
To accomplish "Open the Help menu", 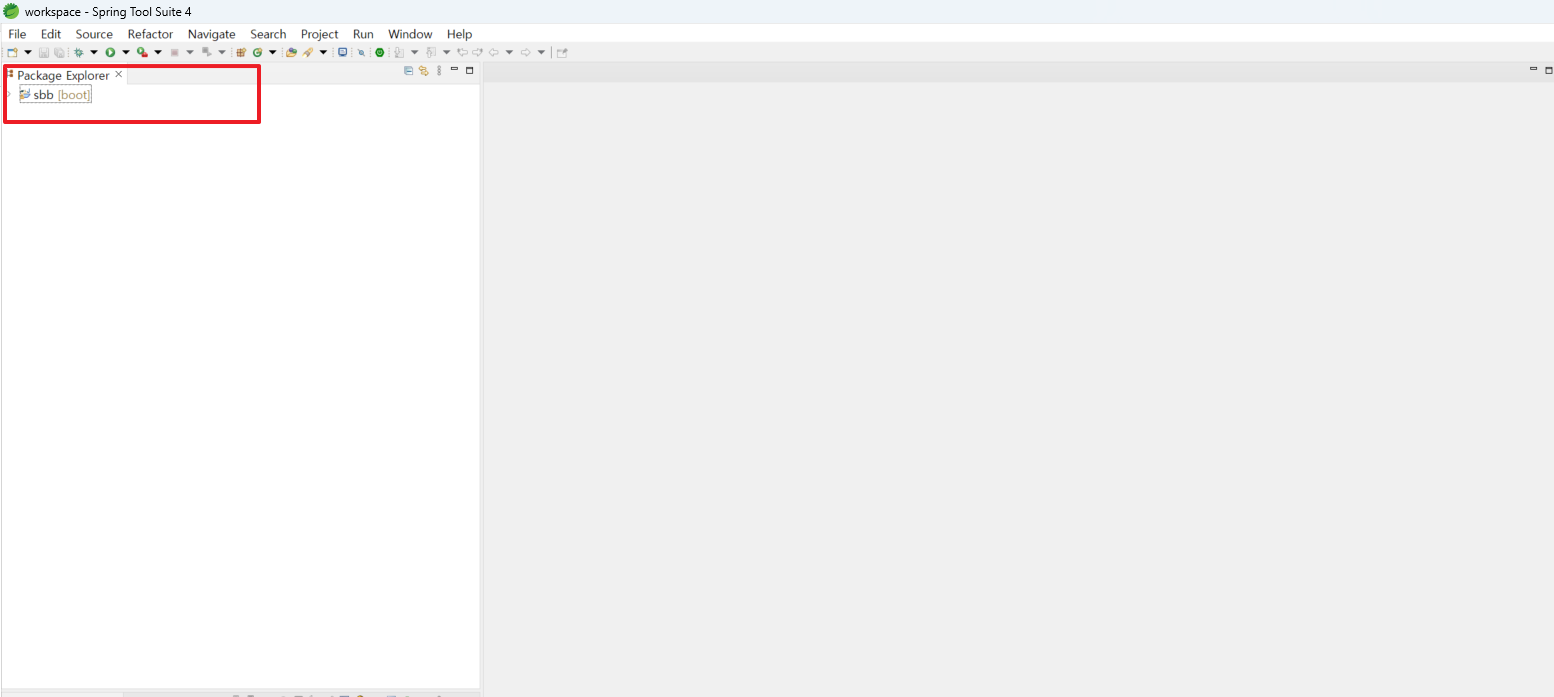I will click(459, 34).
